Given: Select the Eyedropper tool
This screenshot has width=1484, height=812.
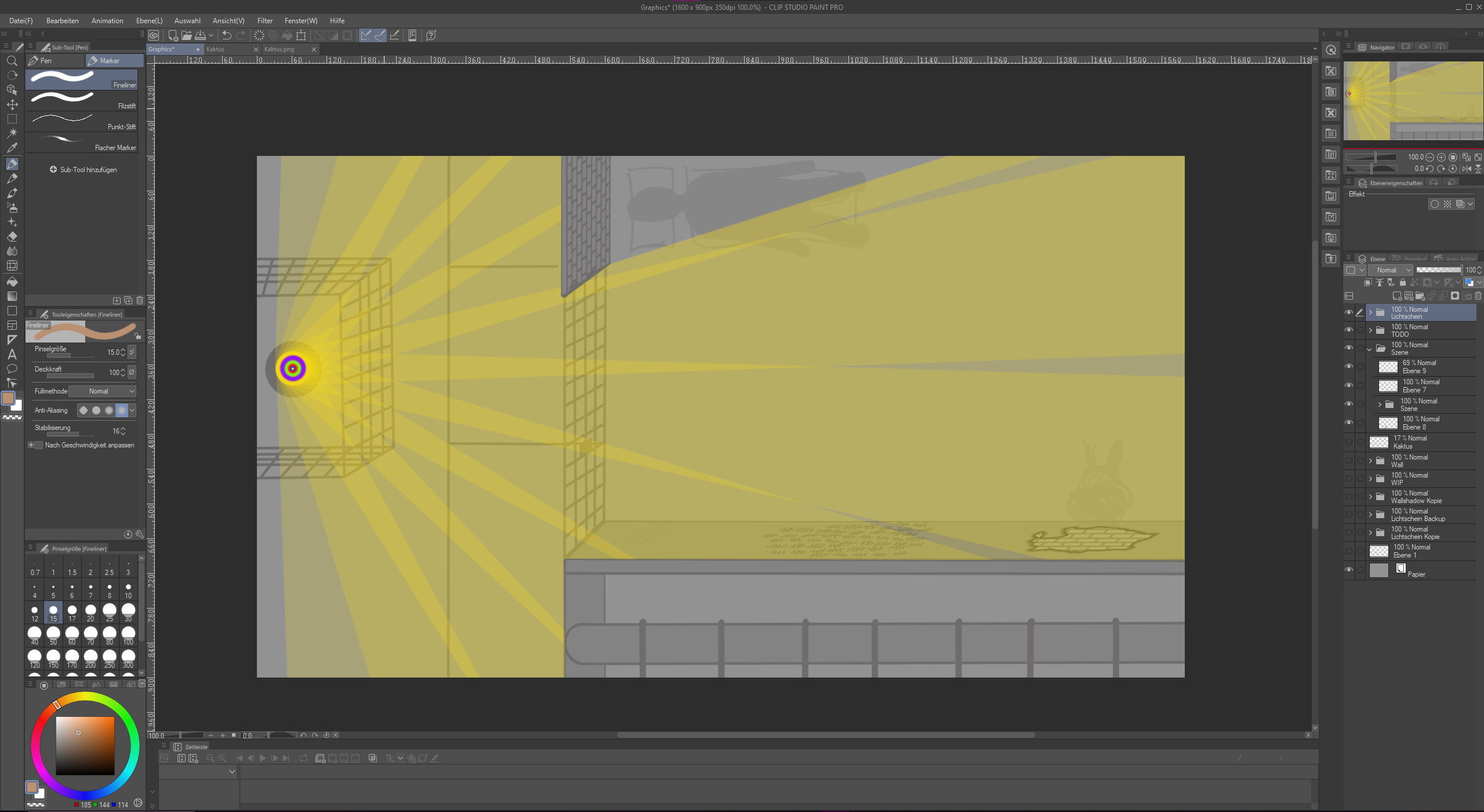Looking at the screenshot, I should pyautogui.click(x=12, y=148).
